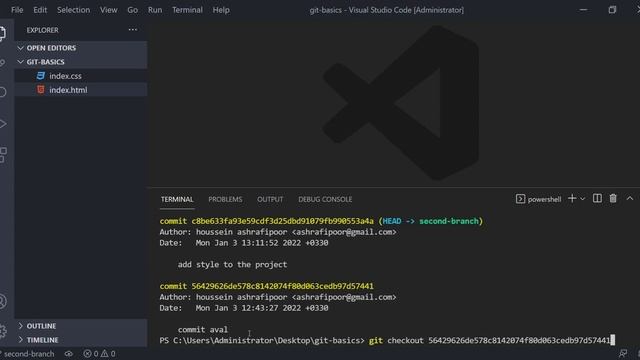
Task: Click the errors and warnings status indicator
Action: [x=100, y=353]
